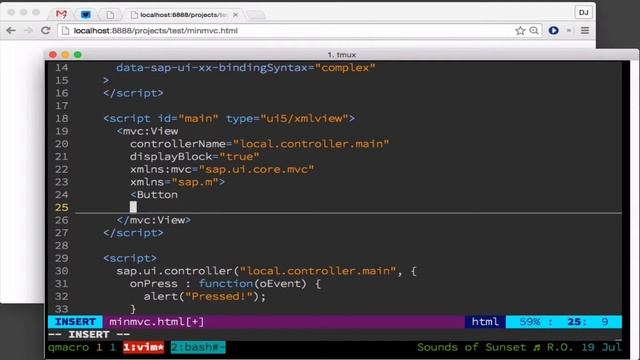Click the script id="main" tag line
This screenshot has height=360, width=640.
pos(229,119)
